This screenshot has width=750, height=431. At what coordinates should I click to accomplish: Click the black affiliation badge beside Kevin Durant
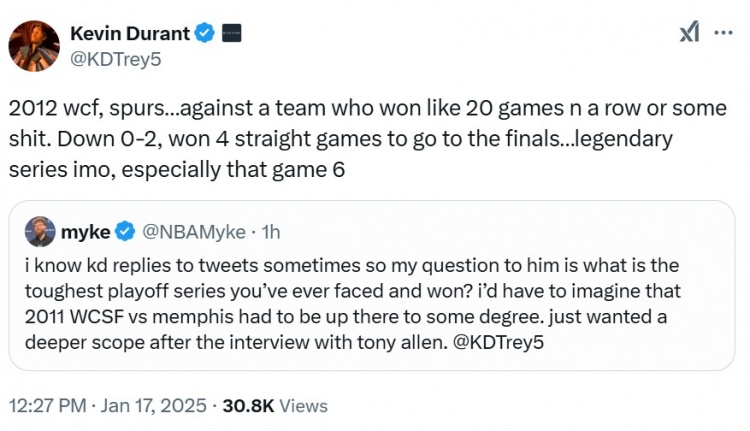click(231, 33)
